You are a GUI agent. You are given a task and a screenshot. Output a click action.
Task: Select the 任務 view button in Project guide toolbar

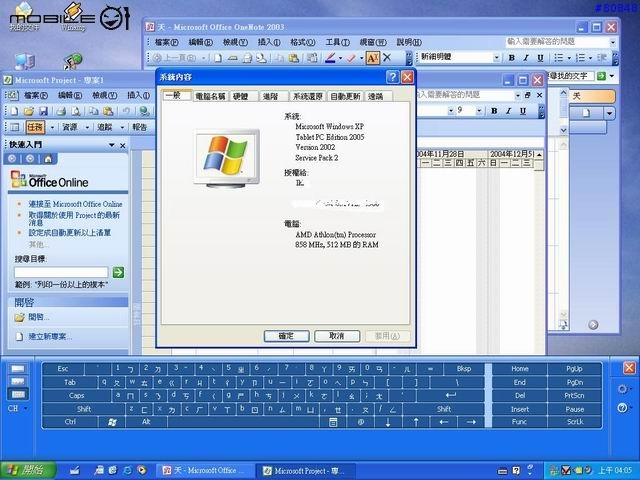point(35,127)
